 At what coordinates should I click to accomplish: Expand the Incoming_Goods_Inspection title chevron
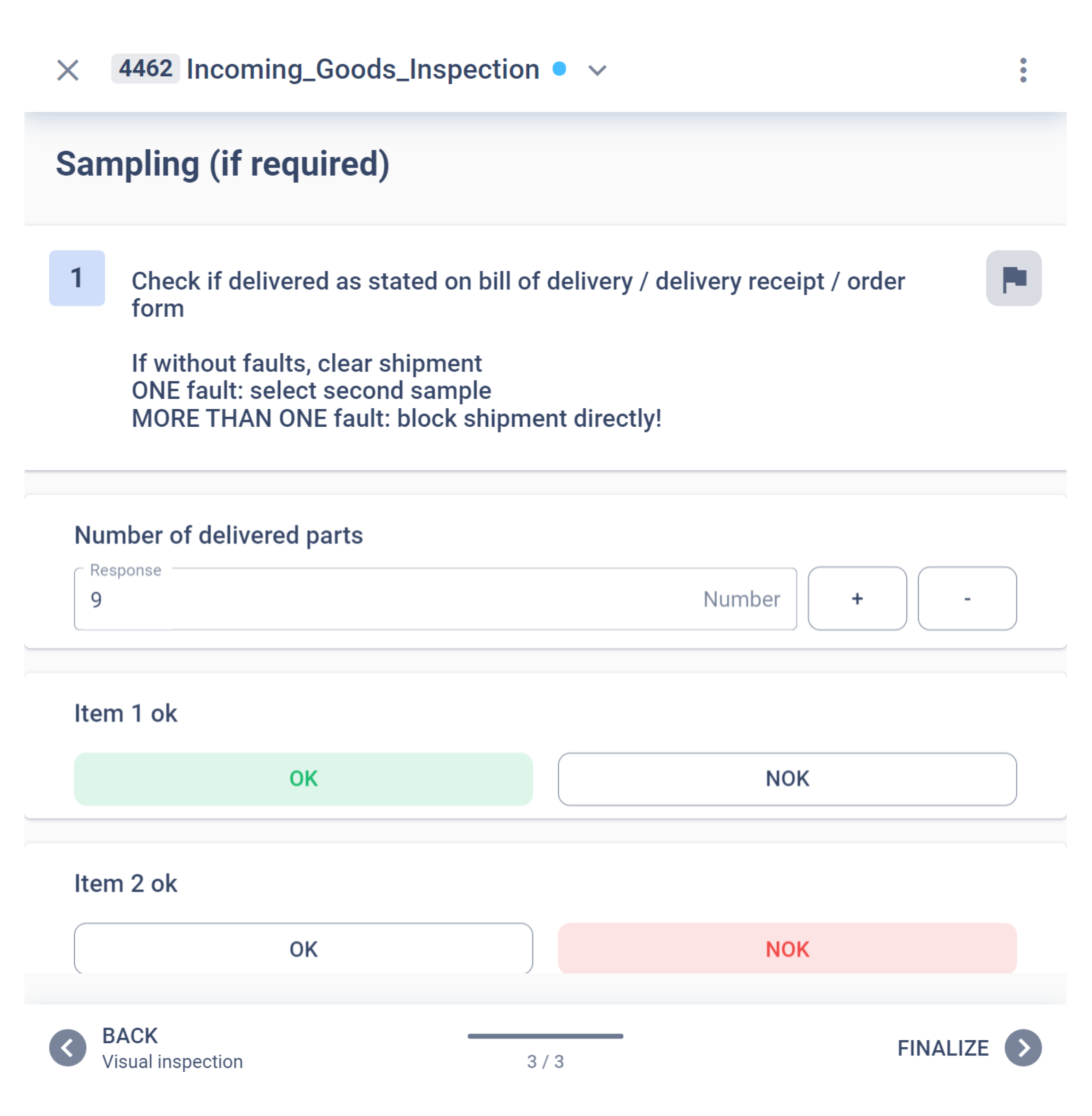click(597, 70)
